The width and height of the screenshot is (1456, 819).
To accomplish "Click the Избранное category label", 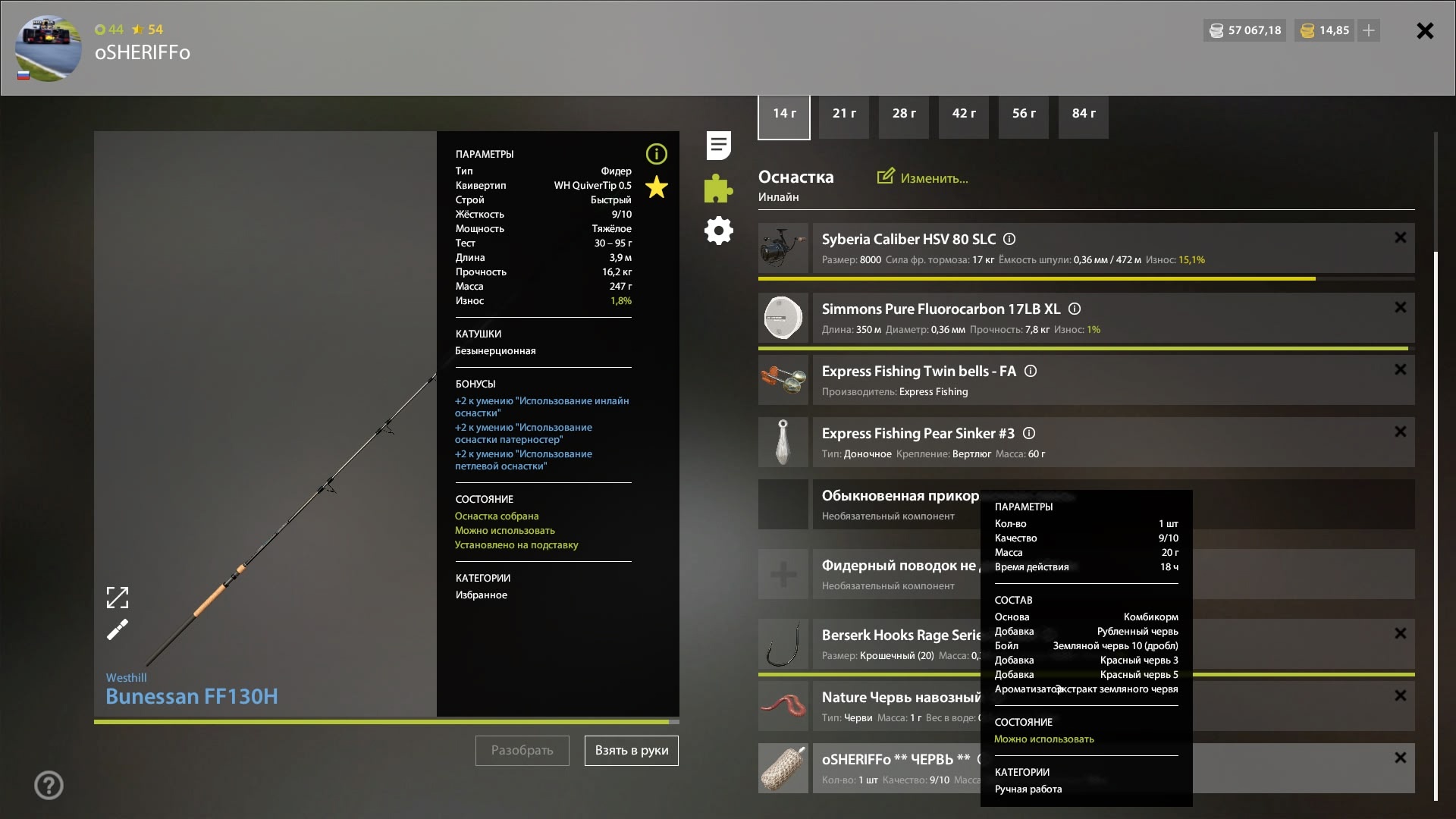I will (482, 595).
